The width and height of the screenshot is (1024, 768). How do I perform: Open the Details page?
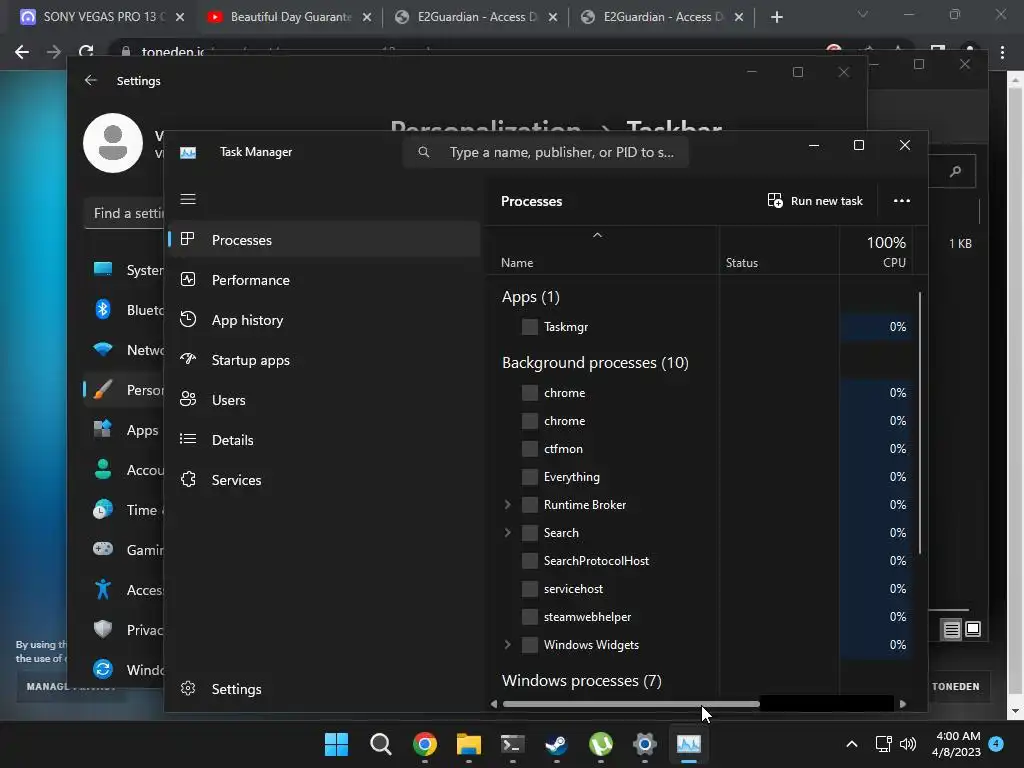(324, 440)
